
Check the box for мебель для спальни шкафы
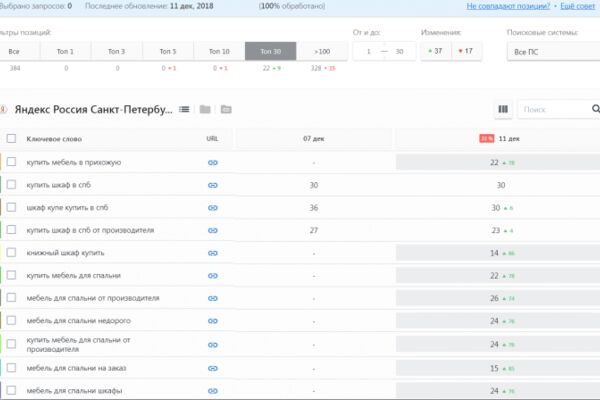(x=11, y=390)
